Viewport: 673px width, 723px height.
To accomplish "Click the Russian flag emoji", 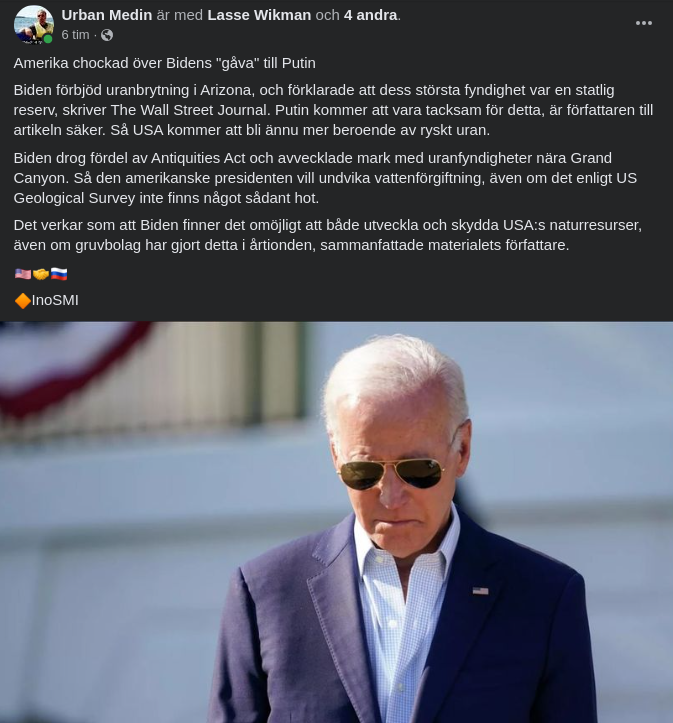I will tap(59, 274).
